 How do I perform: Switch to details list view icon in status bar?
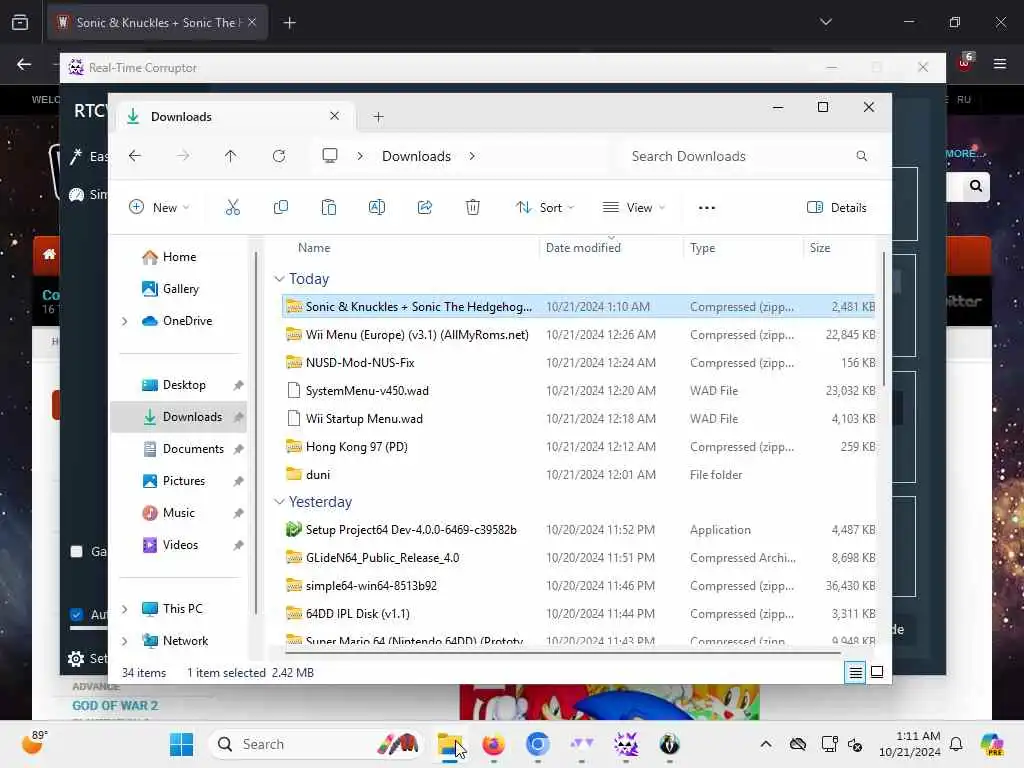tap(855, 673)
